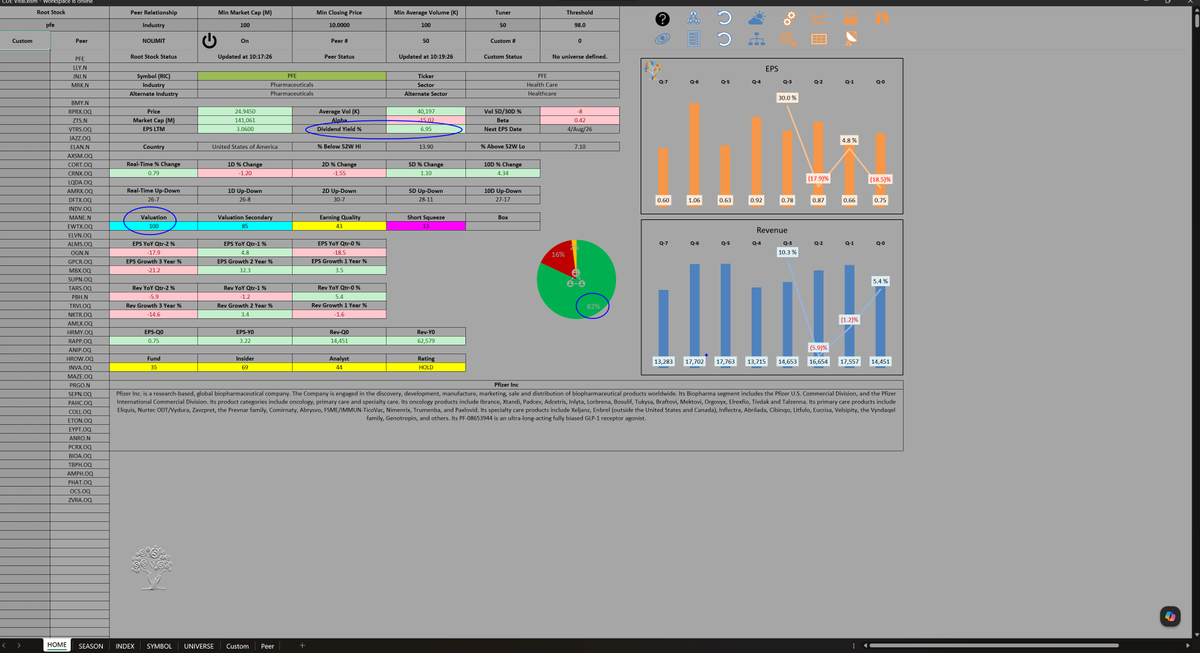Select the Min Closing Price 10.0000 cell
This screenshot has width=1200, height=653.
coord(339,24)
